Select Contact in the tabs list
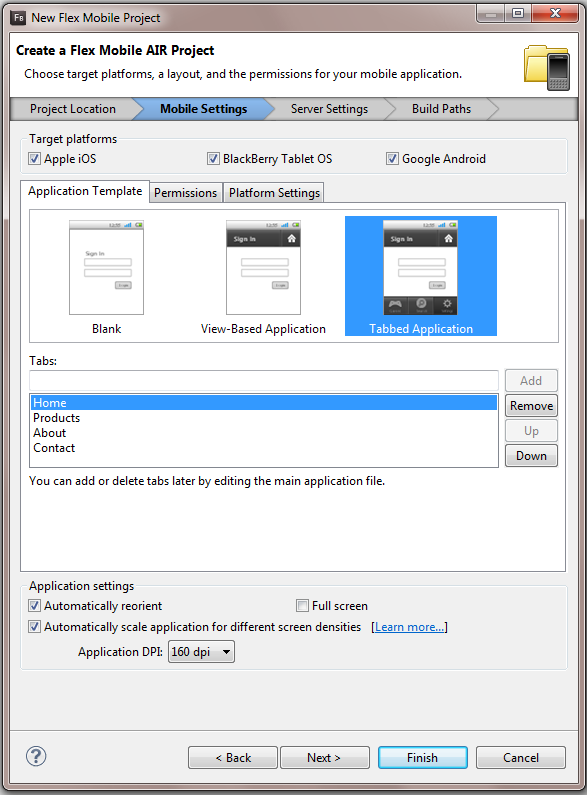Viewport: 587px width, 795px height. click(264, 448)
